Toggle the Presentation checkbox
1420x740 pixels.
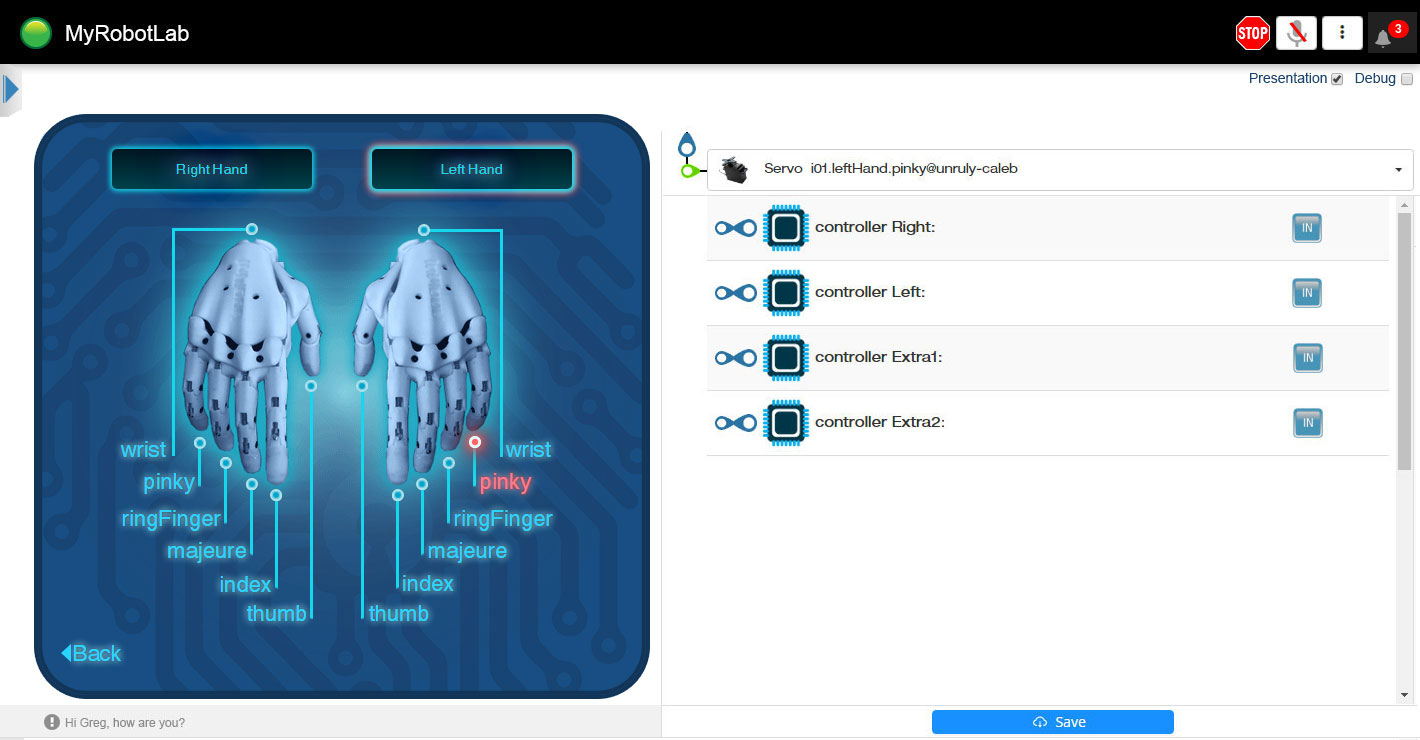(1337, 79)
